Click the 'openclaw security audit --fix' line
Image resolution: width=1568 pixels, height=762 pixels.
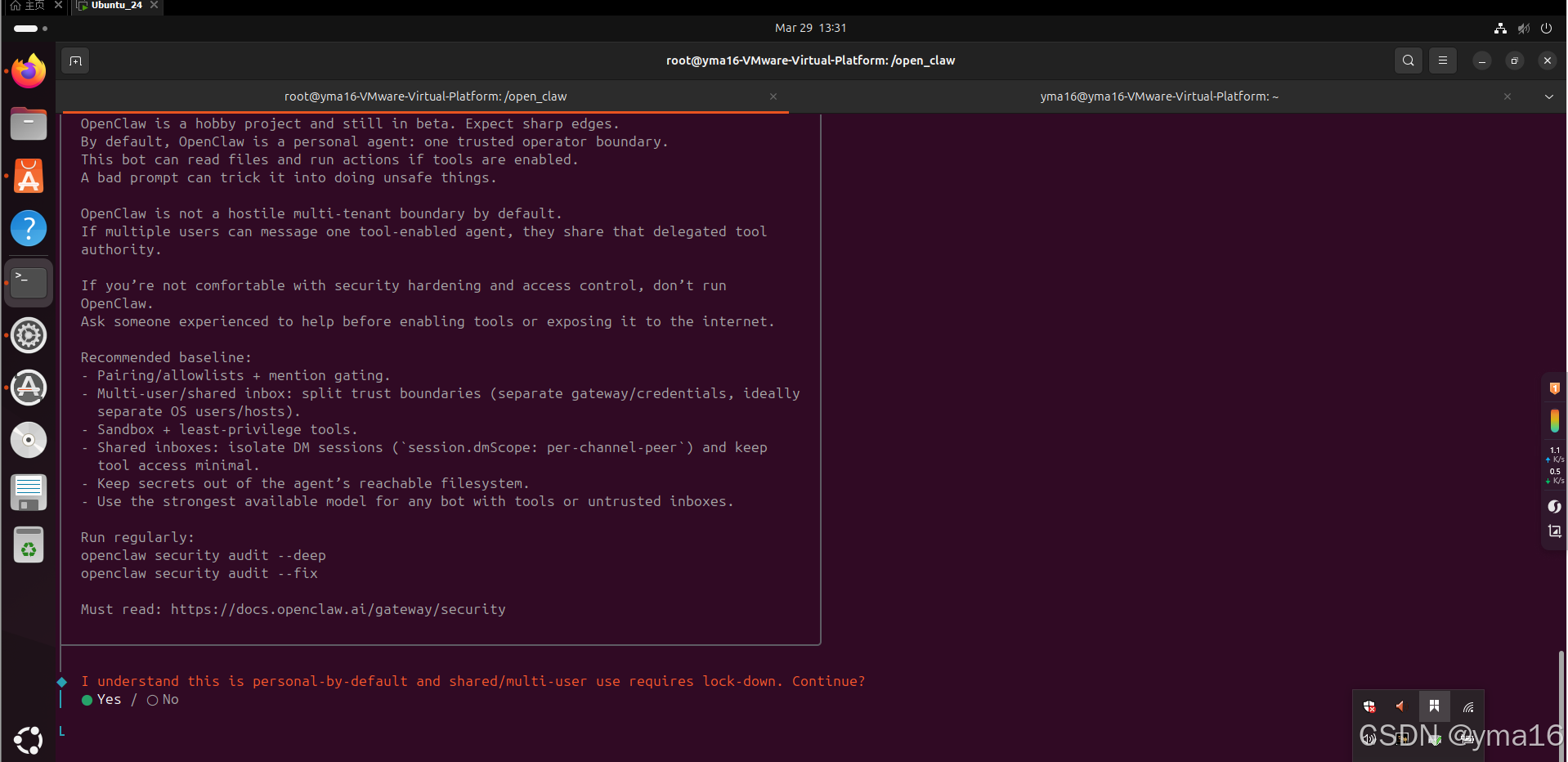199,573
